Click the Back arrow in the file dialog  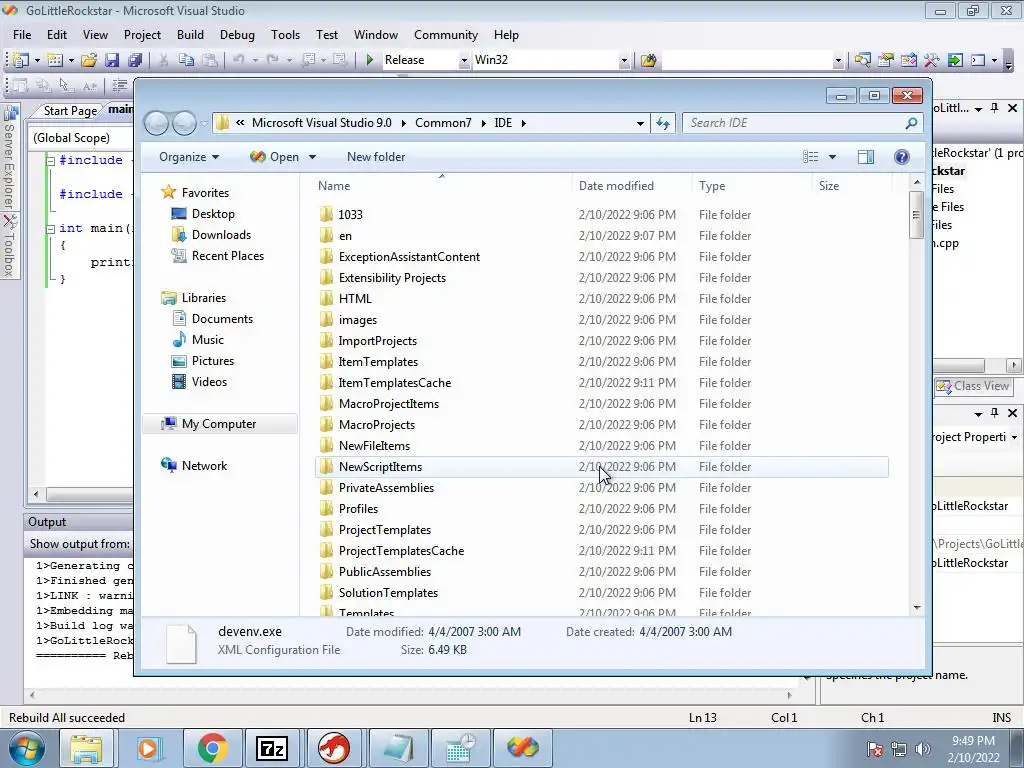click(x=156, y=123)
